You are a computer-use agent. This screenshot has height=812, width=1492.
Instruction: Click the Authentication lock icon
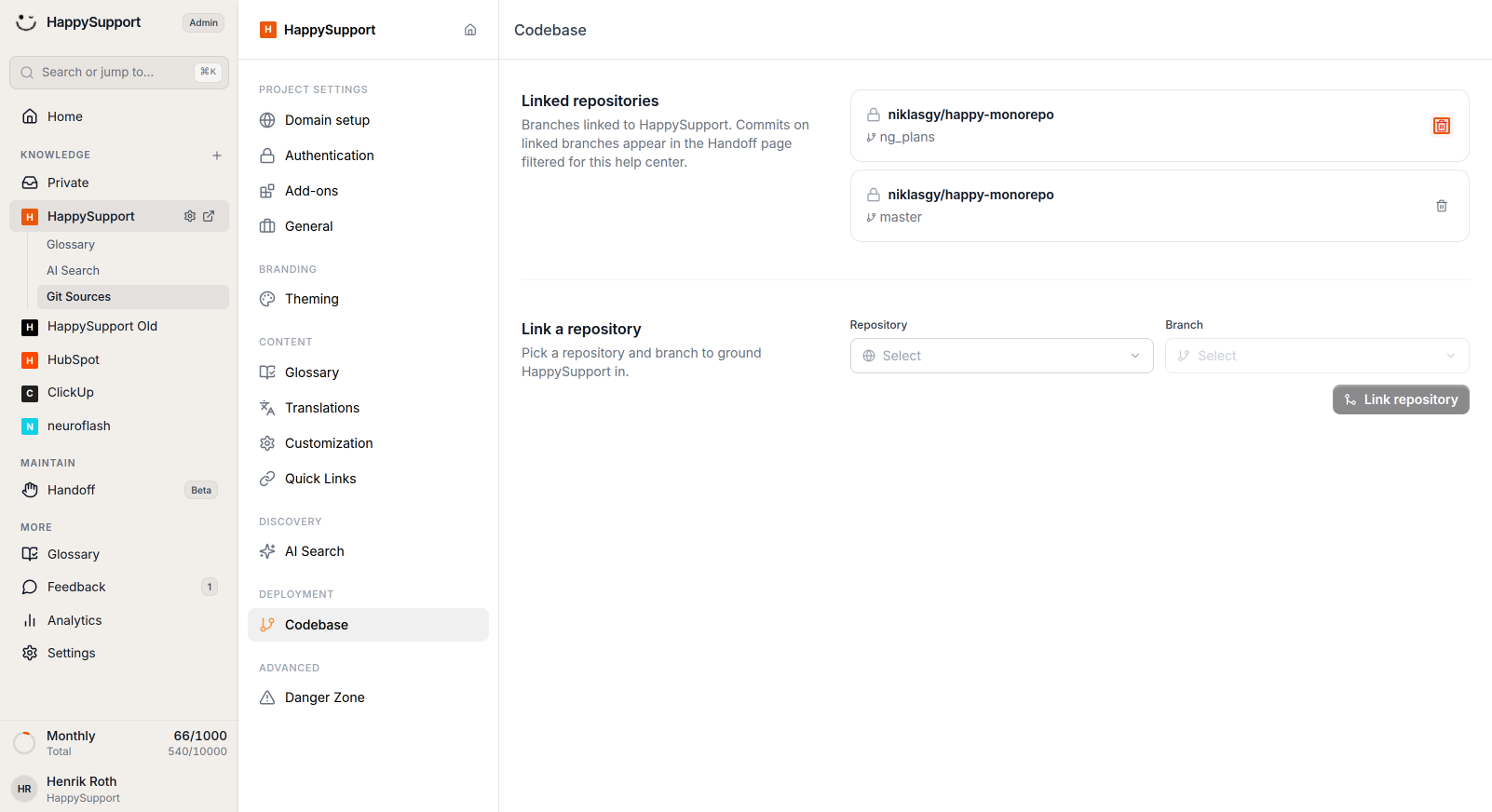pyautogui.click(x=267, y=156)
